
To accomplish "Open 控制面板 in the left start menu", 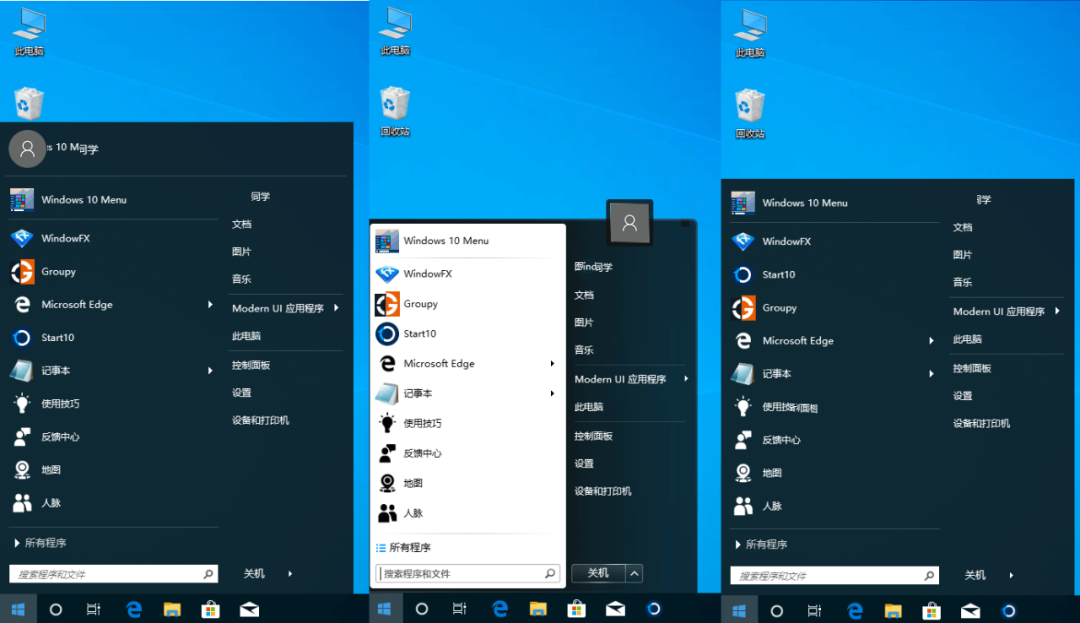I will pyautogui.click(x=251, y=365).
